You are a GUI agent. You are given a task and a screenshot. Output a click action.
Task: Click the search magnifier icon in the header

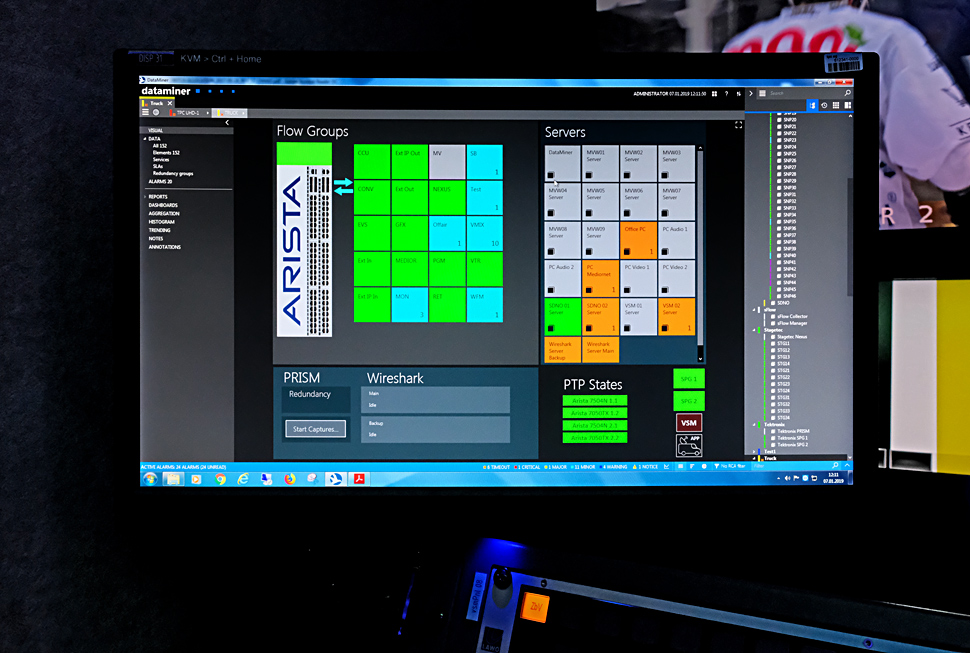(x=848, y=93)
